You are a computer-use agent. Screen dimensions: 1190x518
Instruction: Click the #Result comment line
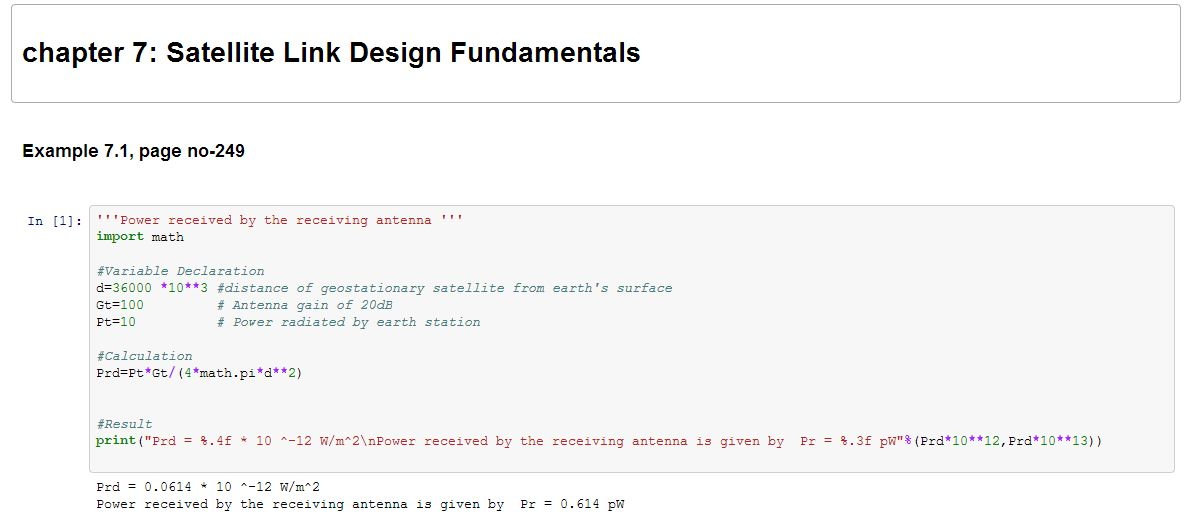124,424
